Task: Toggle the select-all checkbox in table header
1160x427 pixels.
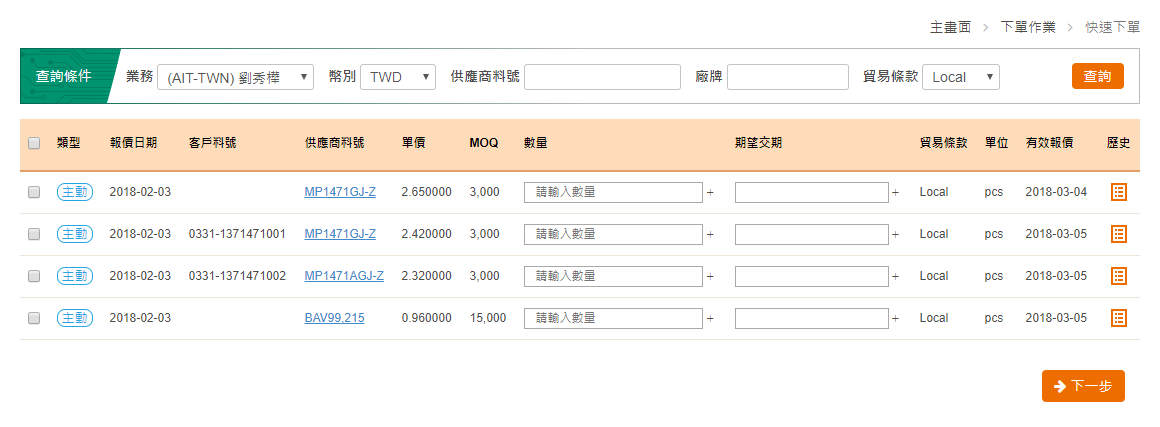Action: [34, 143]
